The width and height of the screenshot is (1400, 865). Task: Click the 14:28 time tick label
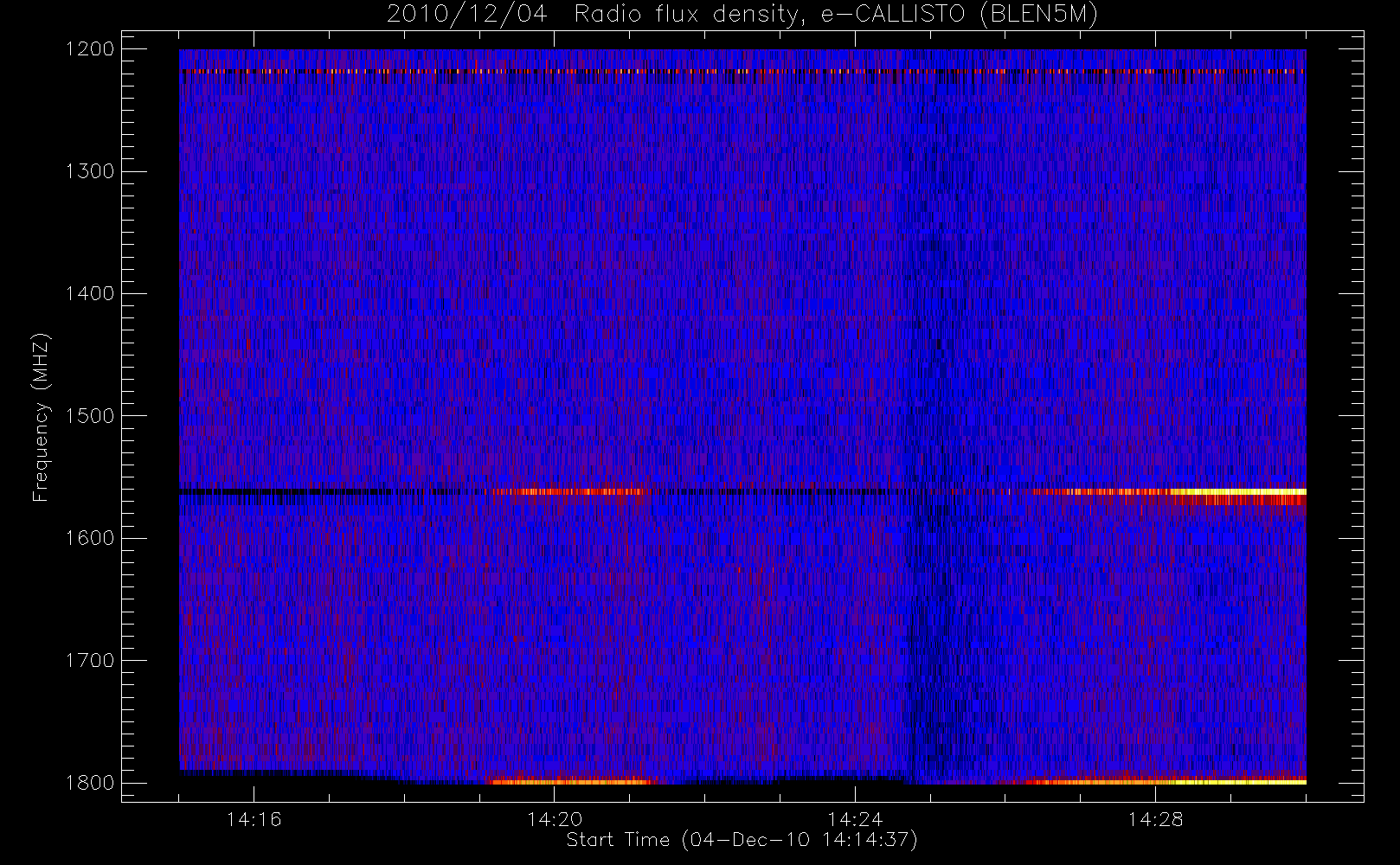1155,819
